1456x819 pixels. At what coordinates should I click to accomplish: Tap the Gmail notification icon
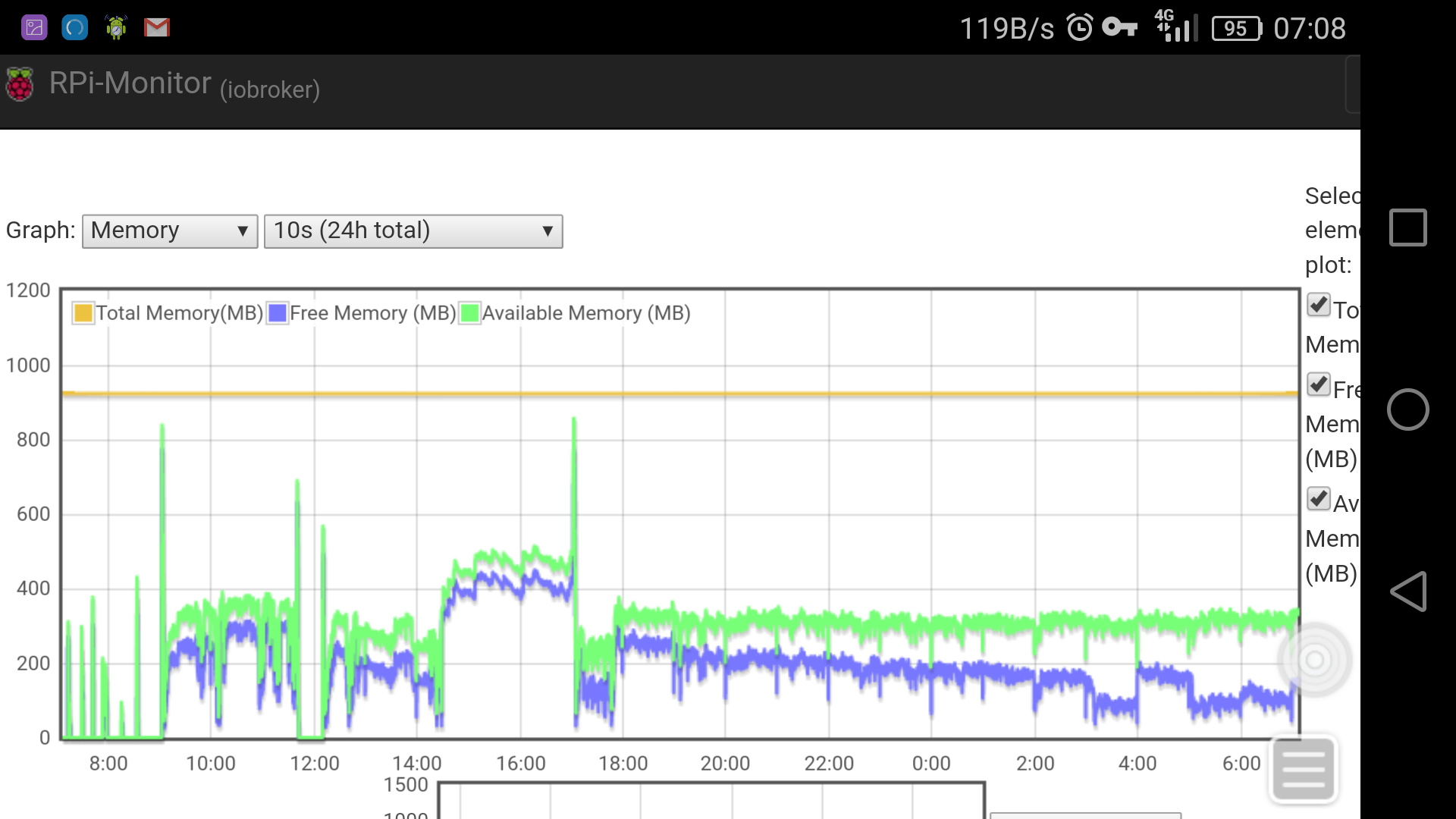tap(157, 28)
